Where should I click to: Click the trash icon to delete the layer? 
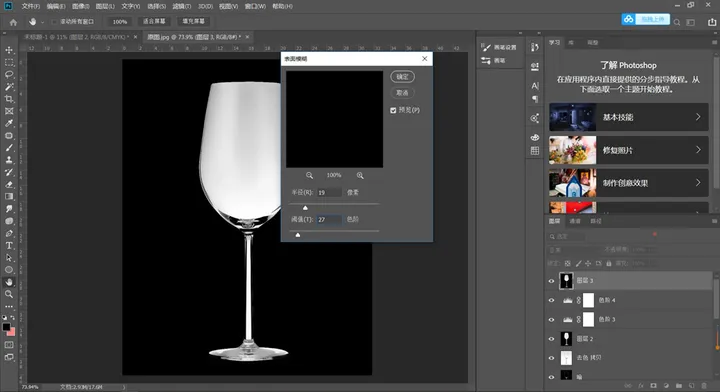(x=704, y=386)
